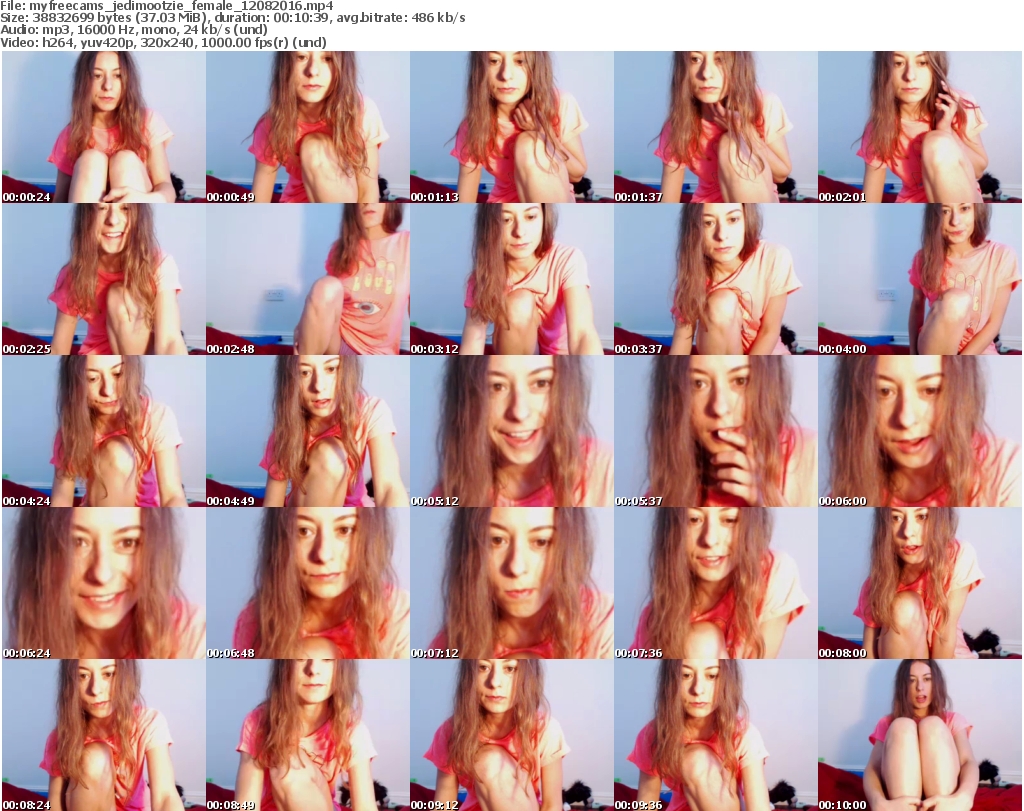1024x811 pixels.
Task: Select the thumbnail stamped 00:08:49
Action: coord(308,735)
